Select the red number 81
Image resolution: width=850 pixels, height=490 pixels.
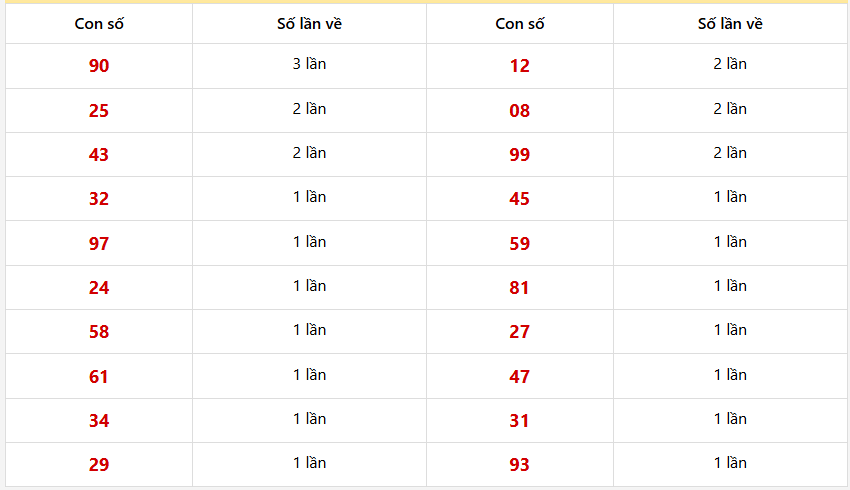[519, 287]
